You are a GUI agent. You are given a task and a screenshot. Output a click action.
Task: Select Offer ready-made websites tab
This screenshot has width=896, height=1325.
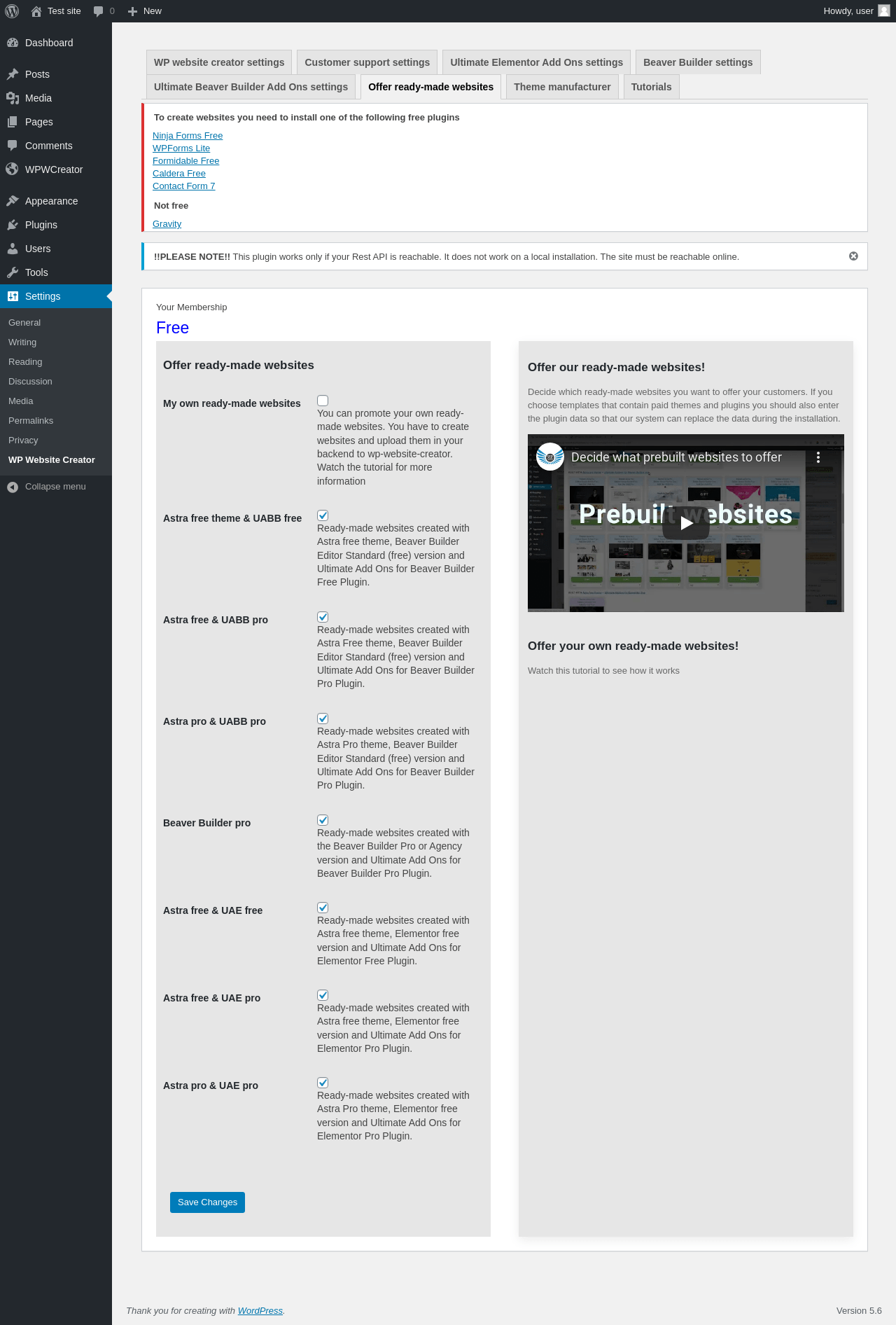[431, 87]
